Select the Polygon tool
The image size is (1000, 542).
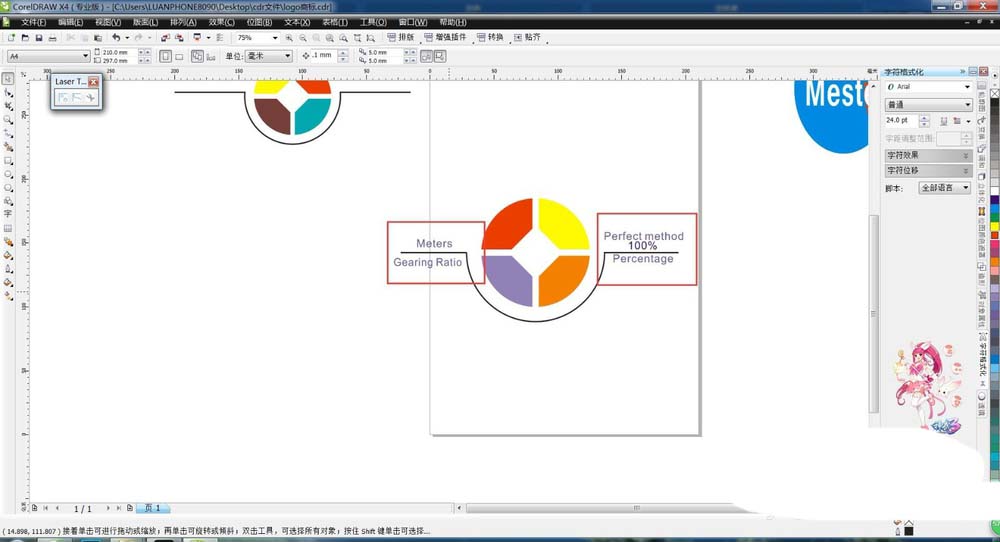(8, 187)
